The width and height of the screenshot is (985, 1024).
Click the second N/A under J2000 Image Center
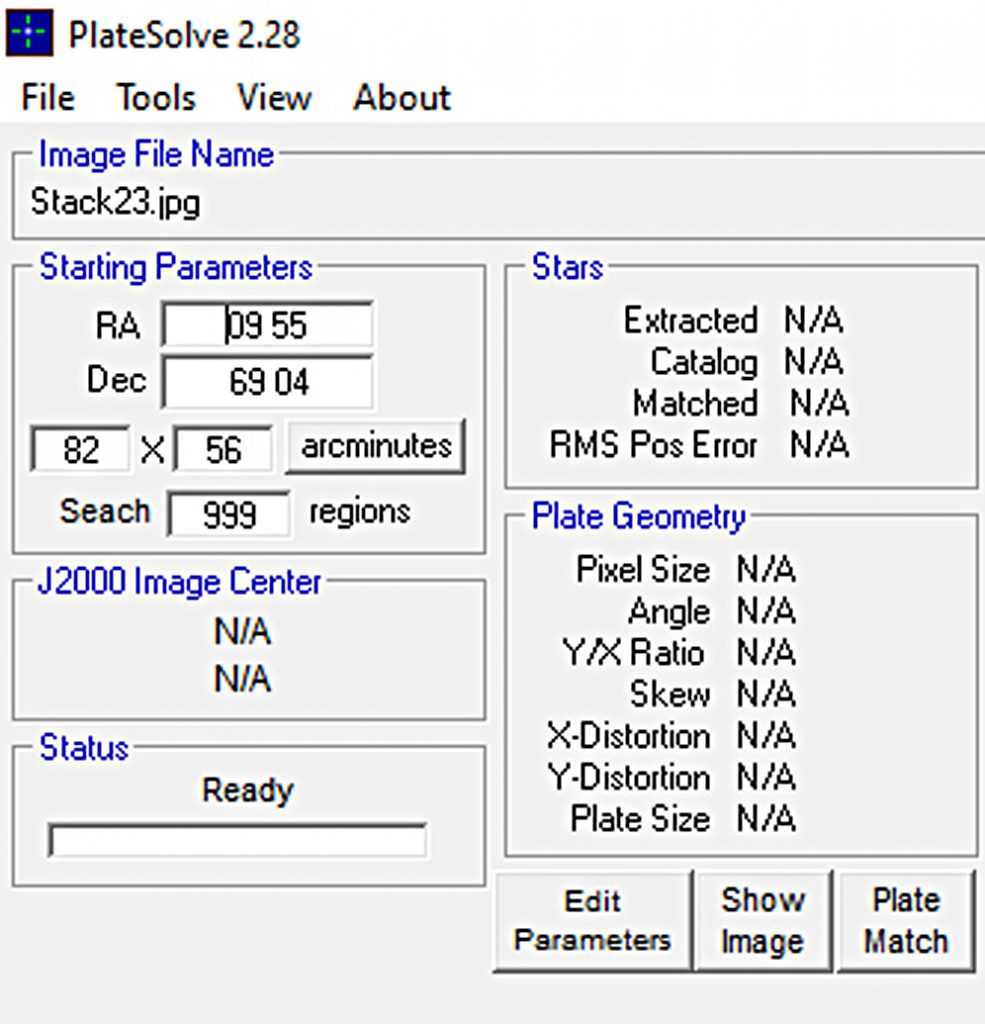click(242, 679)
